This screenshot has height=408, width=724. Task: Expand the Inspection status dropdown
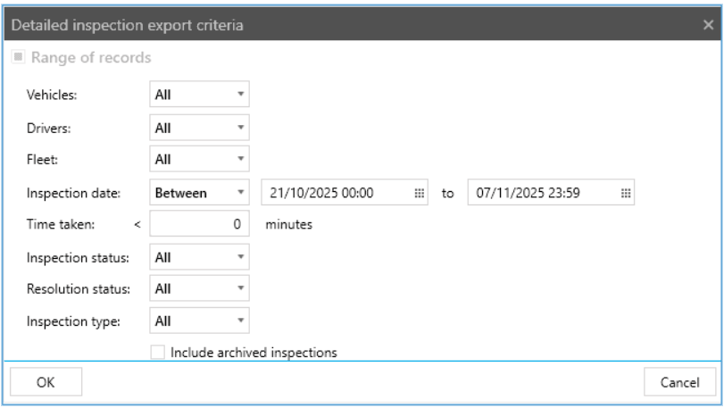click(199, 257)
